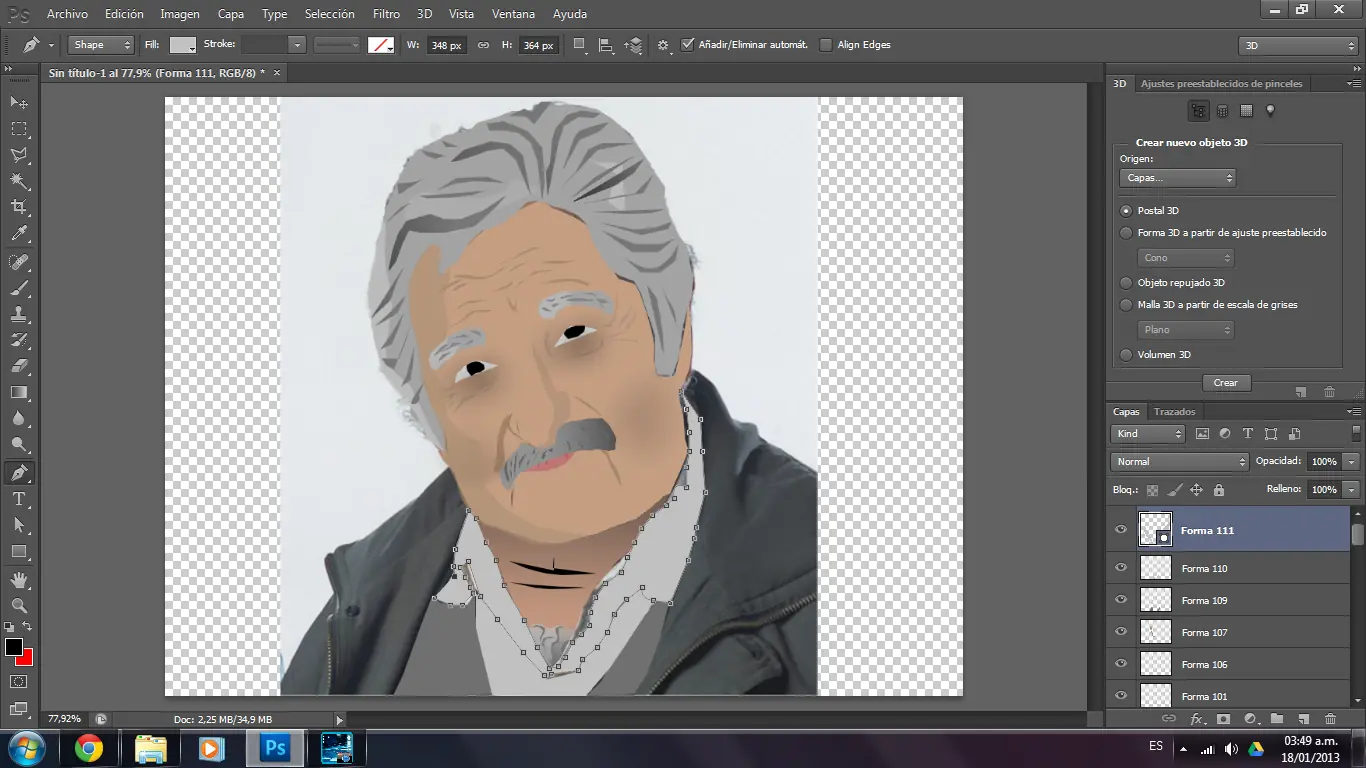Select the Eyedropper tool
Viewport: 1366px width, 768px height.
pyautogui.click(x=19, y=234)
